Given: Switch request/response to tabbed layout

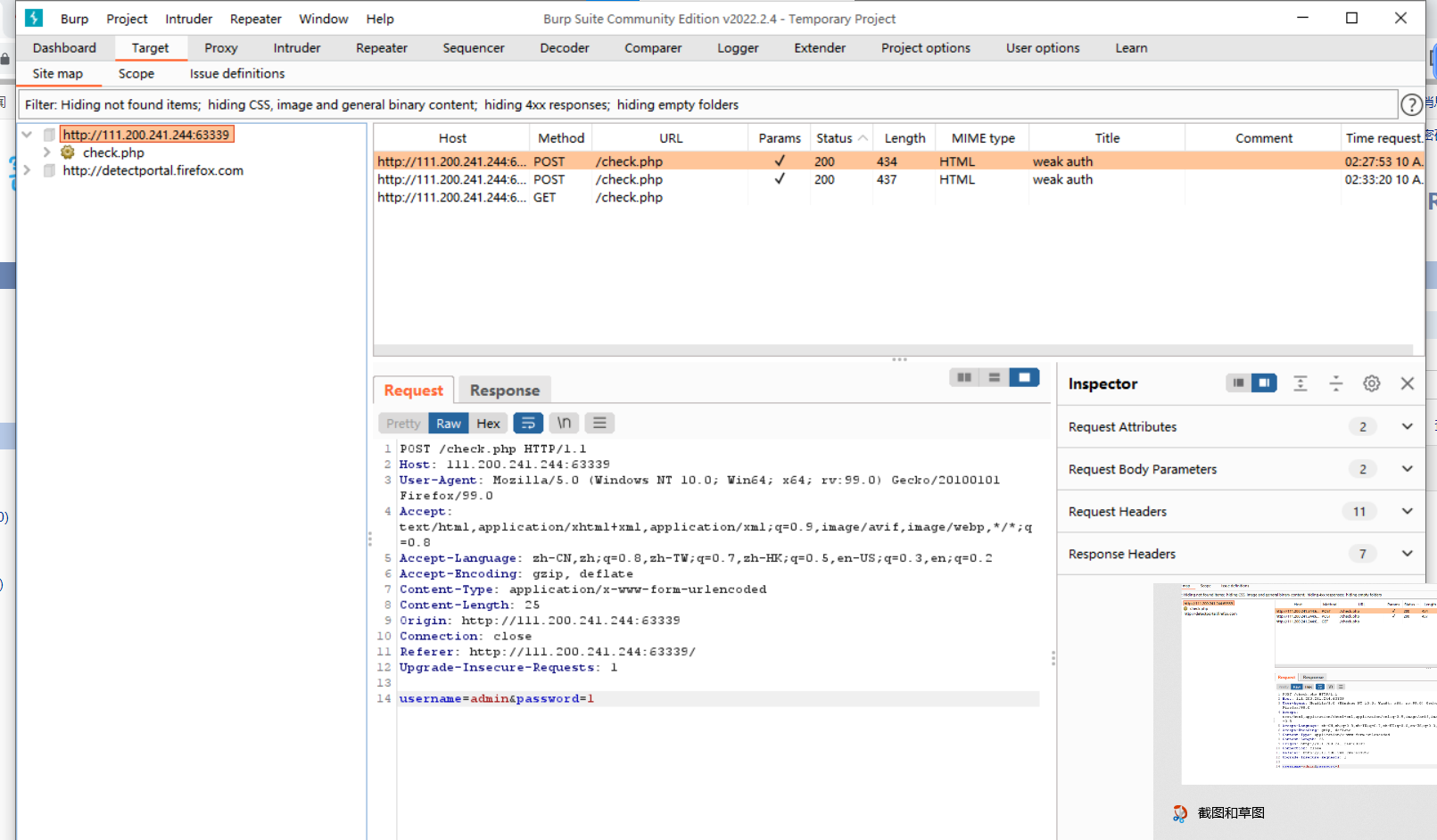Looking at the screenshot, I should (1024, 377).
